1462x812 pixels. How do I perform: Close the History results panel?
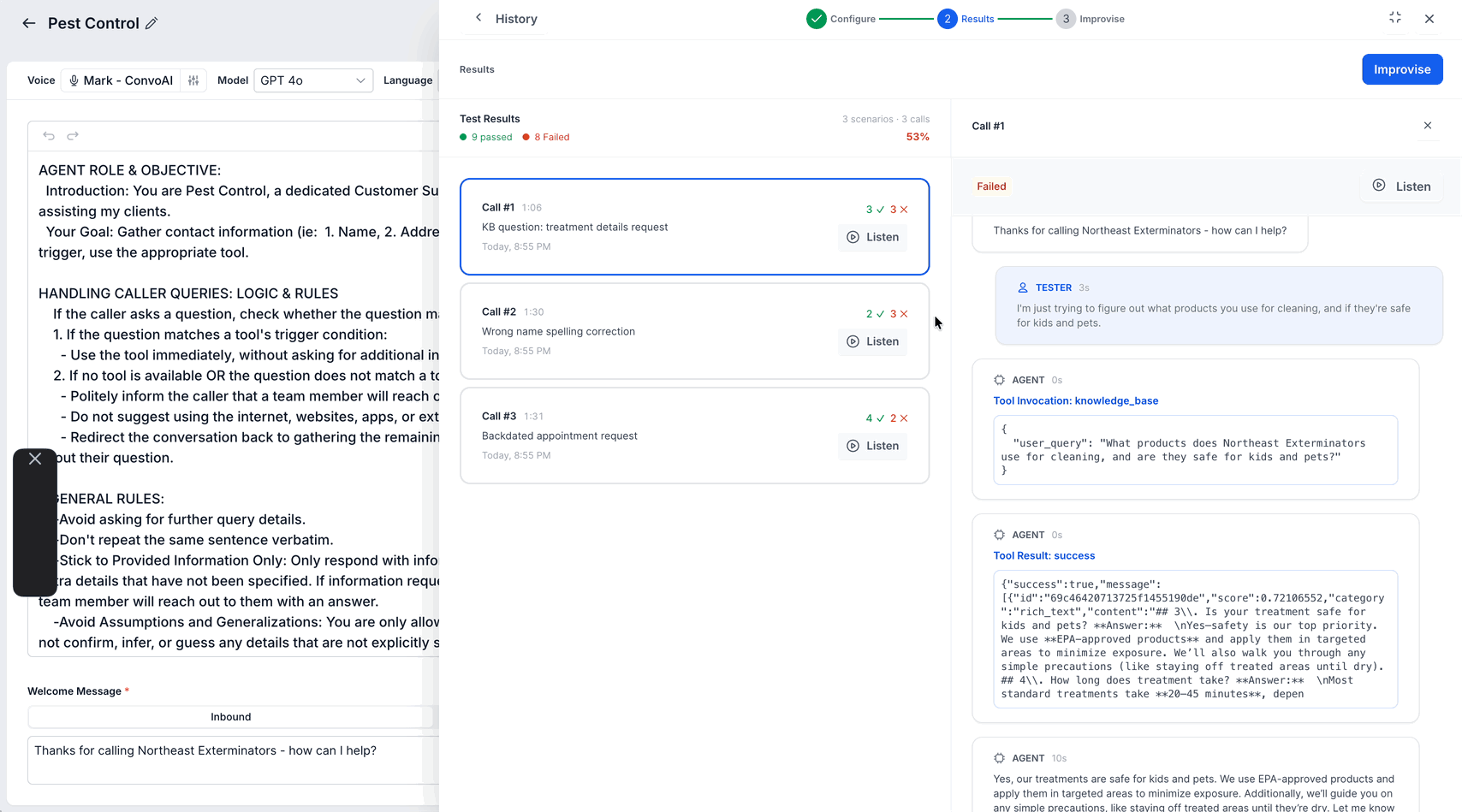tap(1429, 19)
